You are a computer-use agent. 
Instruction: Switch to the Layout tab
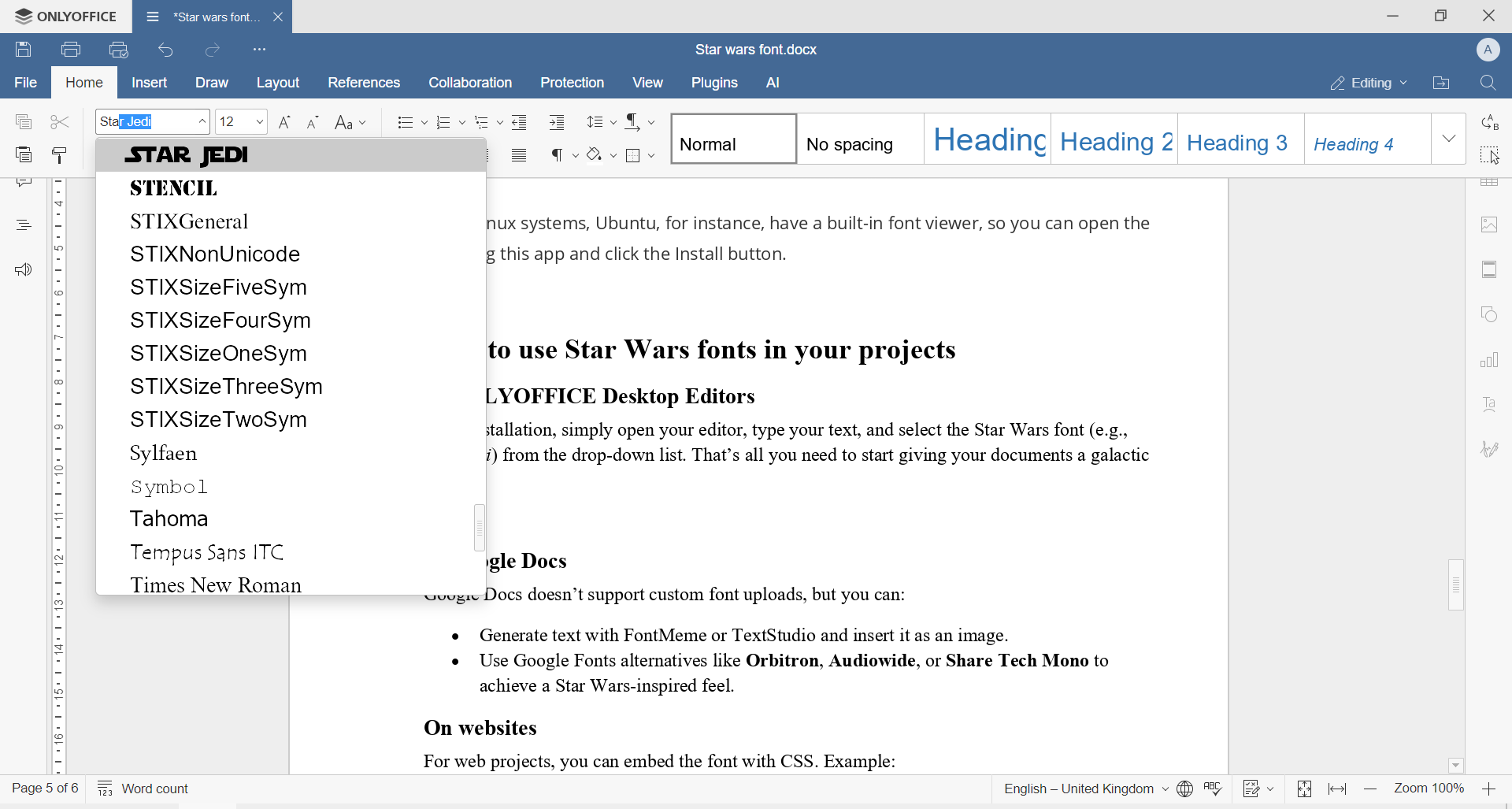click(278, 83)
